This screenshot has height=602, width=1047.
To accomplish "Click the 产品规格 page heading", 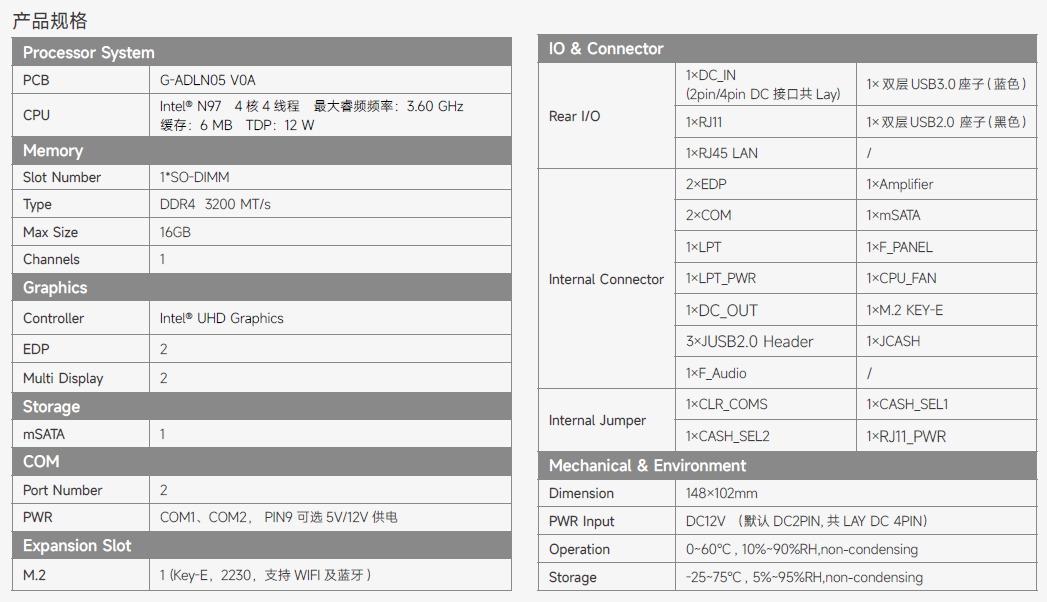I will pyautogui.click(x=49, y=20).
